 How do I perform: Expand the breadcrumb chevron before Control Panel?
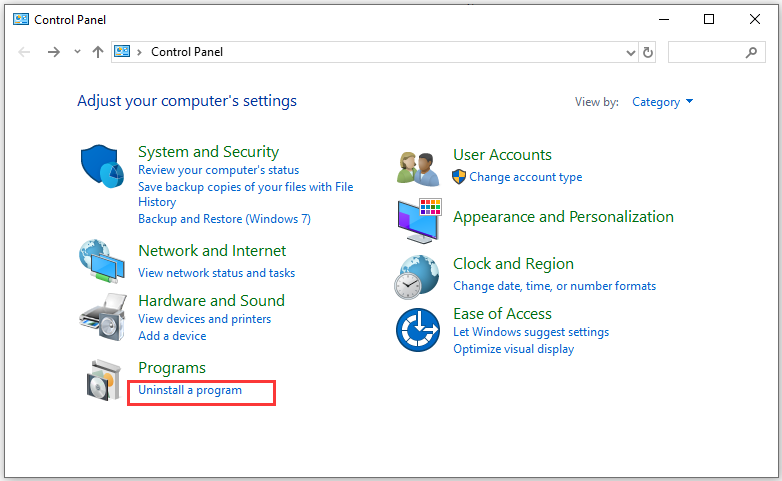[140, 52]
